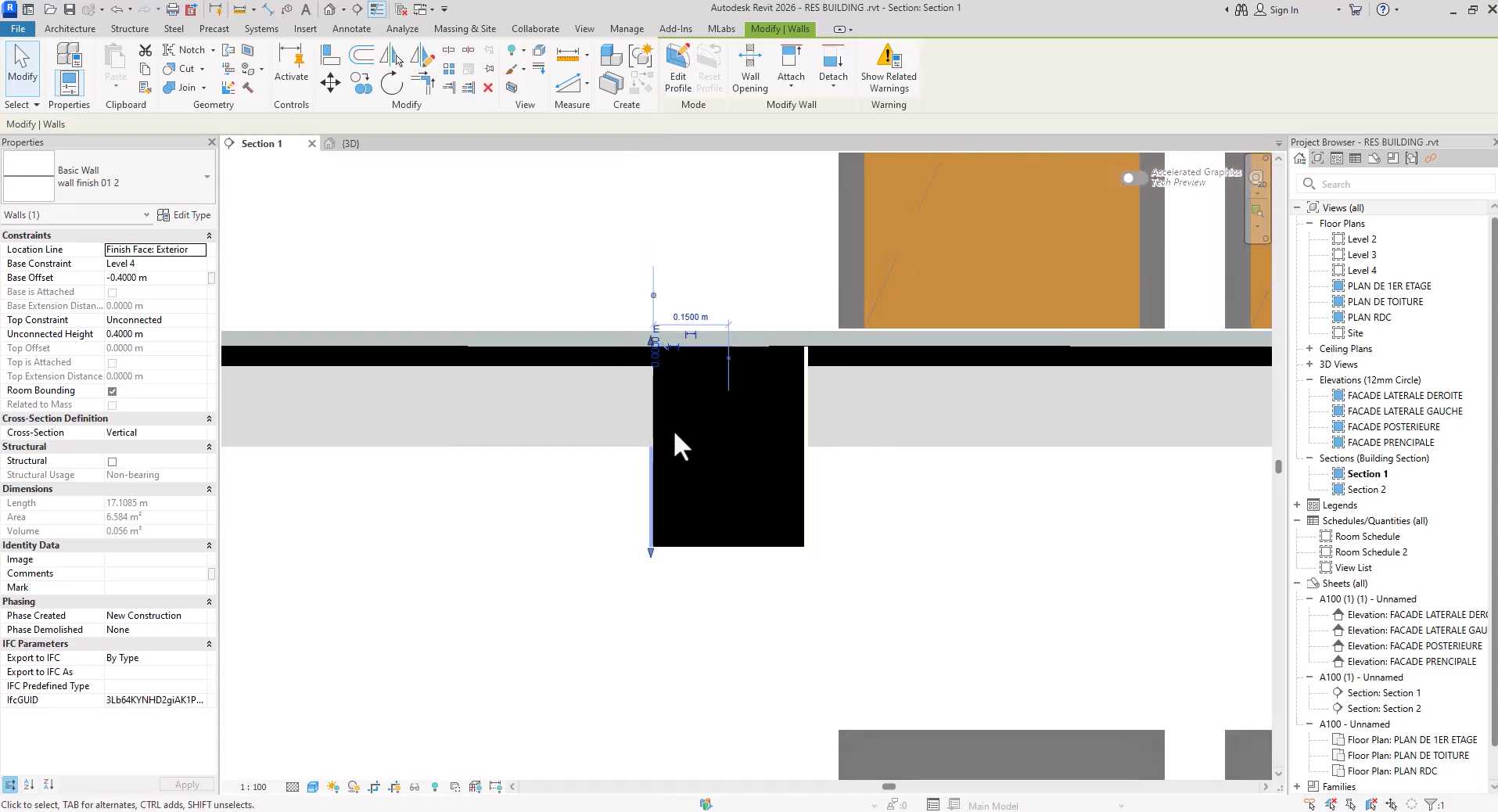
Task: Activate the Move tool
Action: coord(329,82)
